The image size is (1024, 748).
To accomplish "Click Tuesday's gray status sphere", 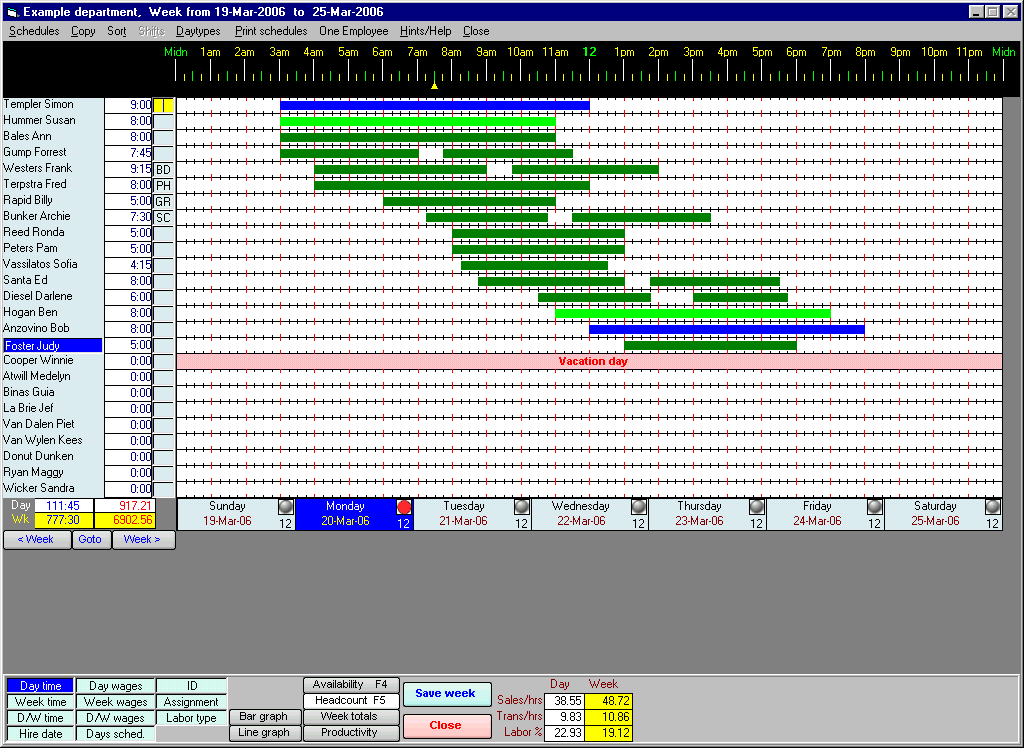I will pyautogui.click(x=521, y=508).
